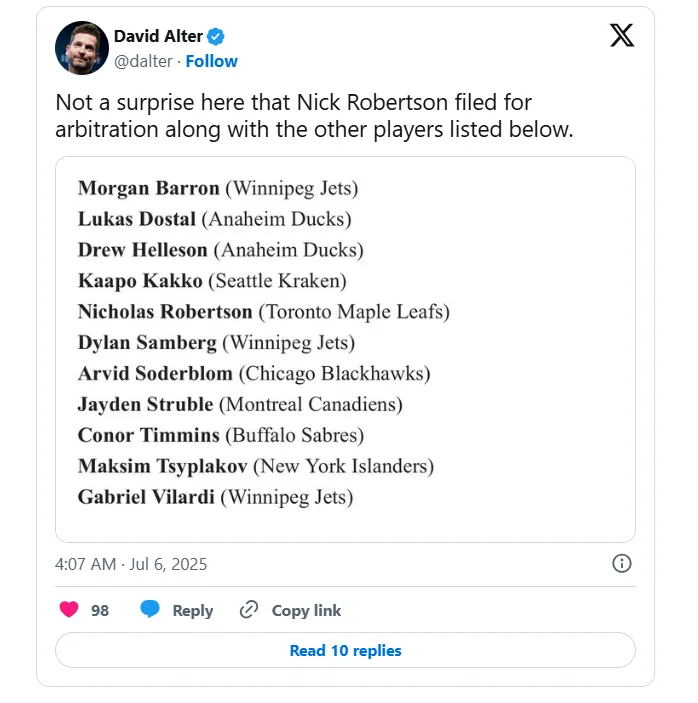Open the David Alter display name
The height and width of the screenshot is (703, 698).
[158, 36]
